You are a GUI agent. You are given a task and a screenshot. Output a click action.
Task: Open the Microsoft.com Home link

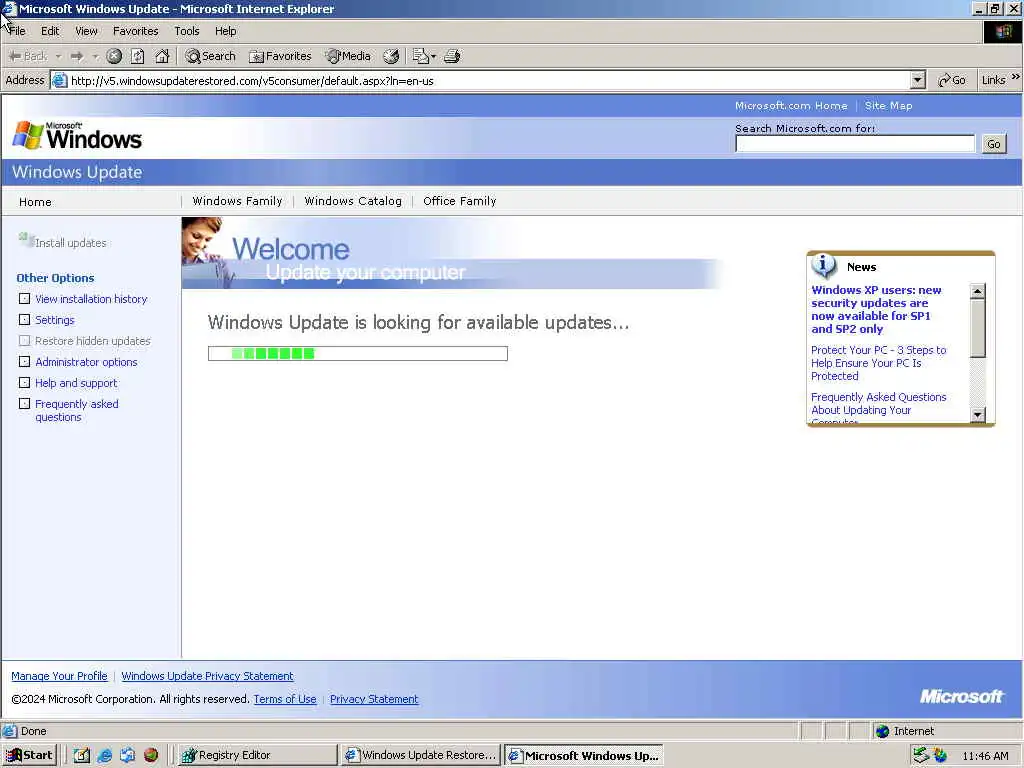coord(791,105)
